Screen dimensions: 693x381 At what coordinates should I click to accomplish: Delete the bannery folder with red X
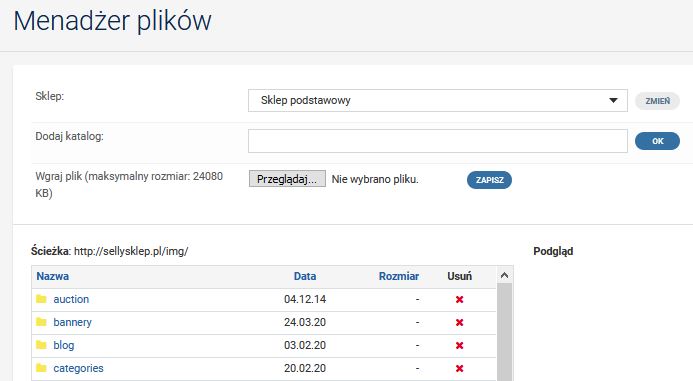459,323
